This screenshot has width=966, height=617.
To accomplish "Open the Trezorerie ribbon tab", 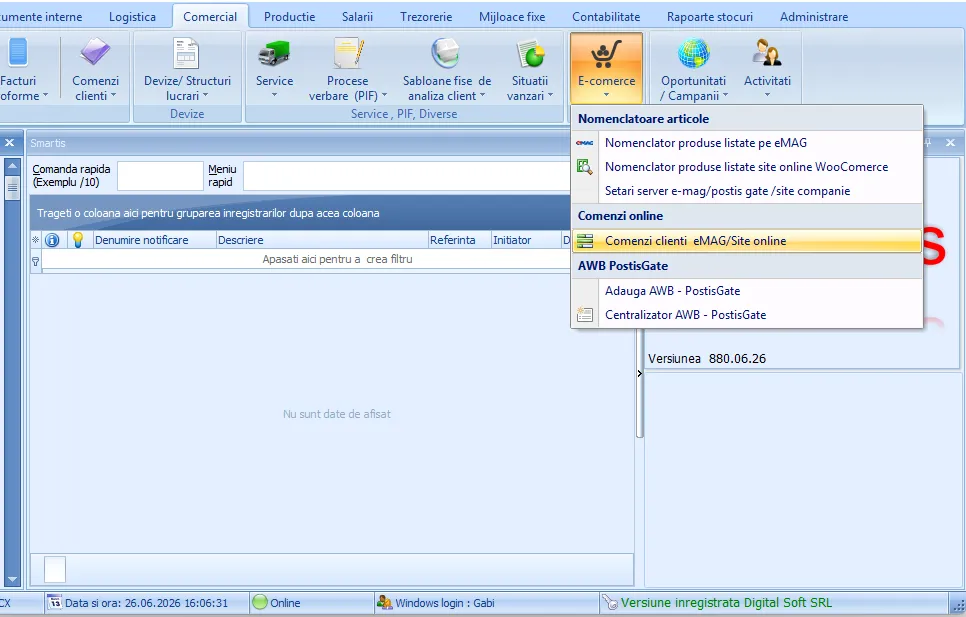I will [426, 17].
